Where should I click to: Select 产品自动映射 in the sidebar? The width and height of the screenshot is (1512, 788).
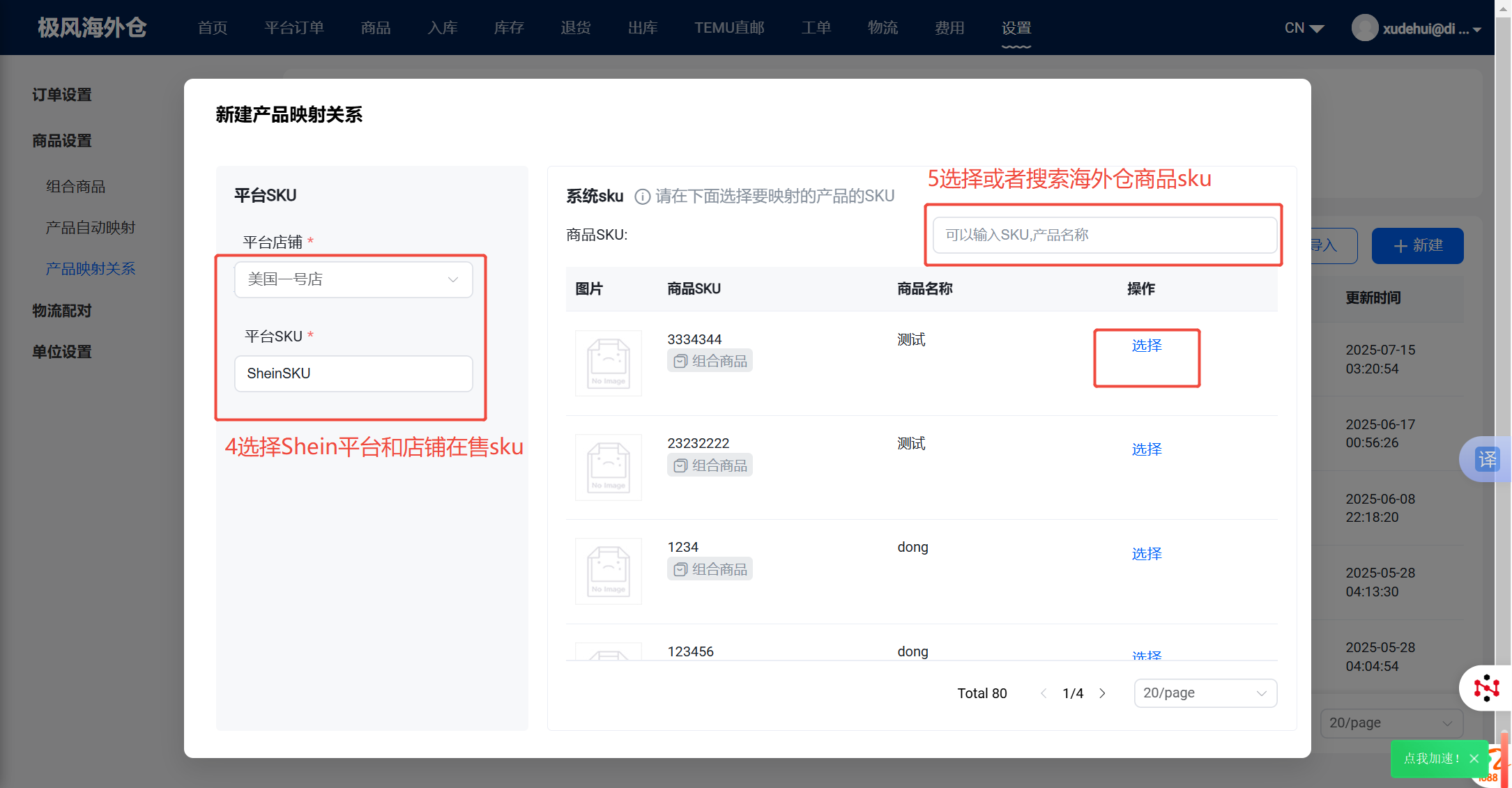[x=91, y=228]
